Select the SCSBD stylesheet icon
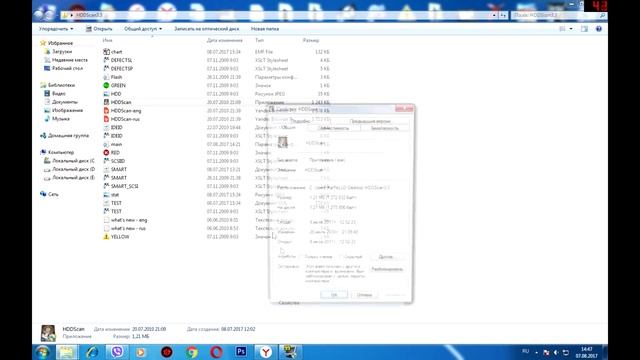 click(106, 161)
